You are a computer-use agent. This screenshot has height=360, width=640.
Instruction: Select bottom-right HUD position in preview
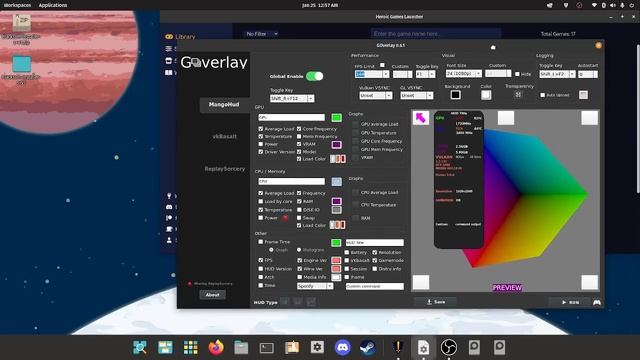click(589, 282)
